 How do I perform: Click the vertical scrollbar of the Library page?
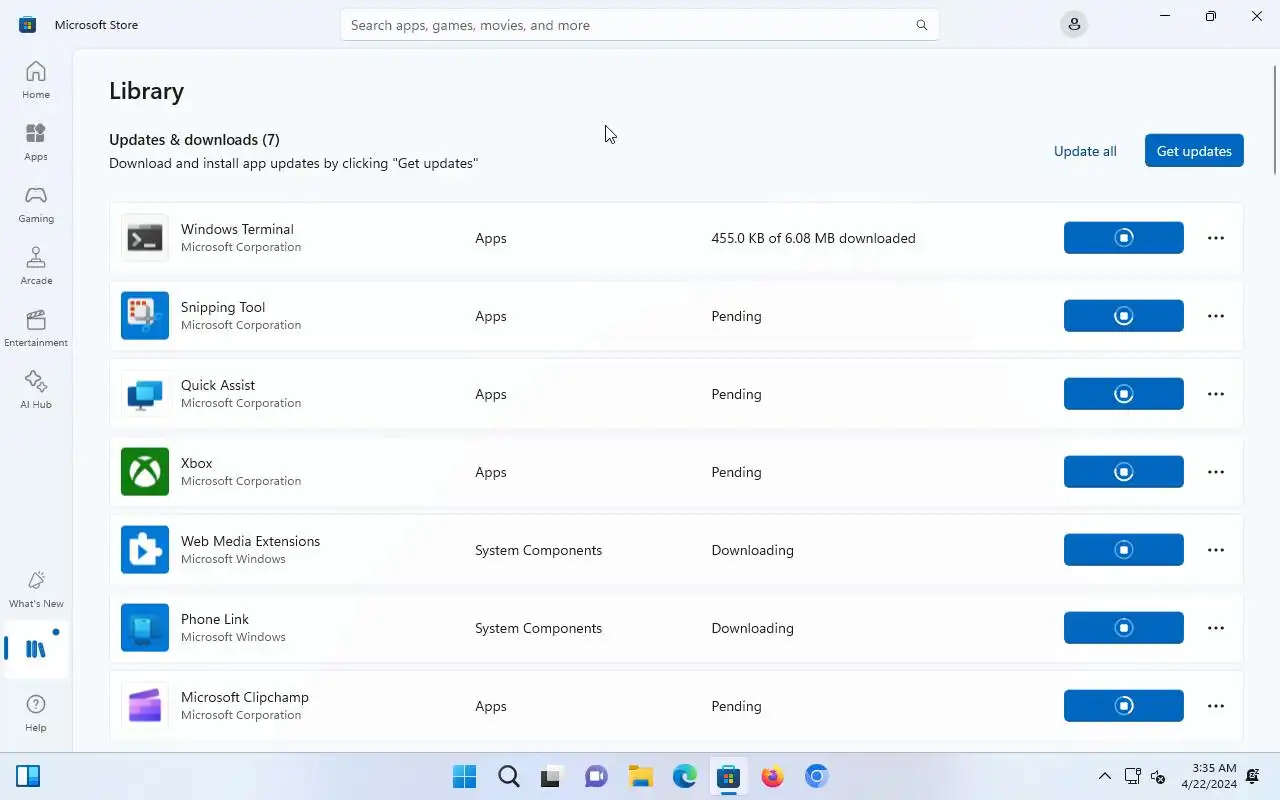pos(1275,120)
